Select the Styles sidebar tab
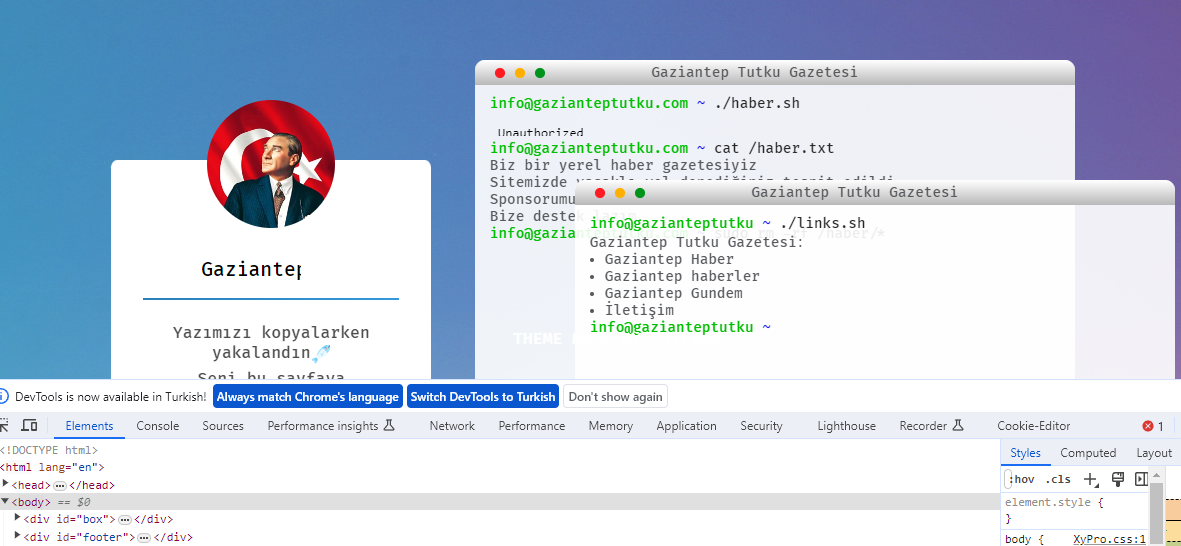 (x=1025, y=453)
